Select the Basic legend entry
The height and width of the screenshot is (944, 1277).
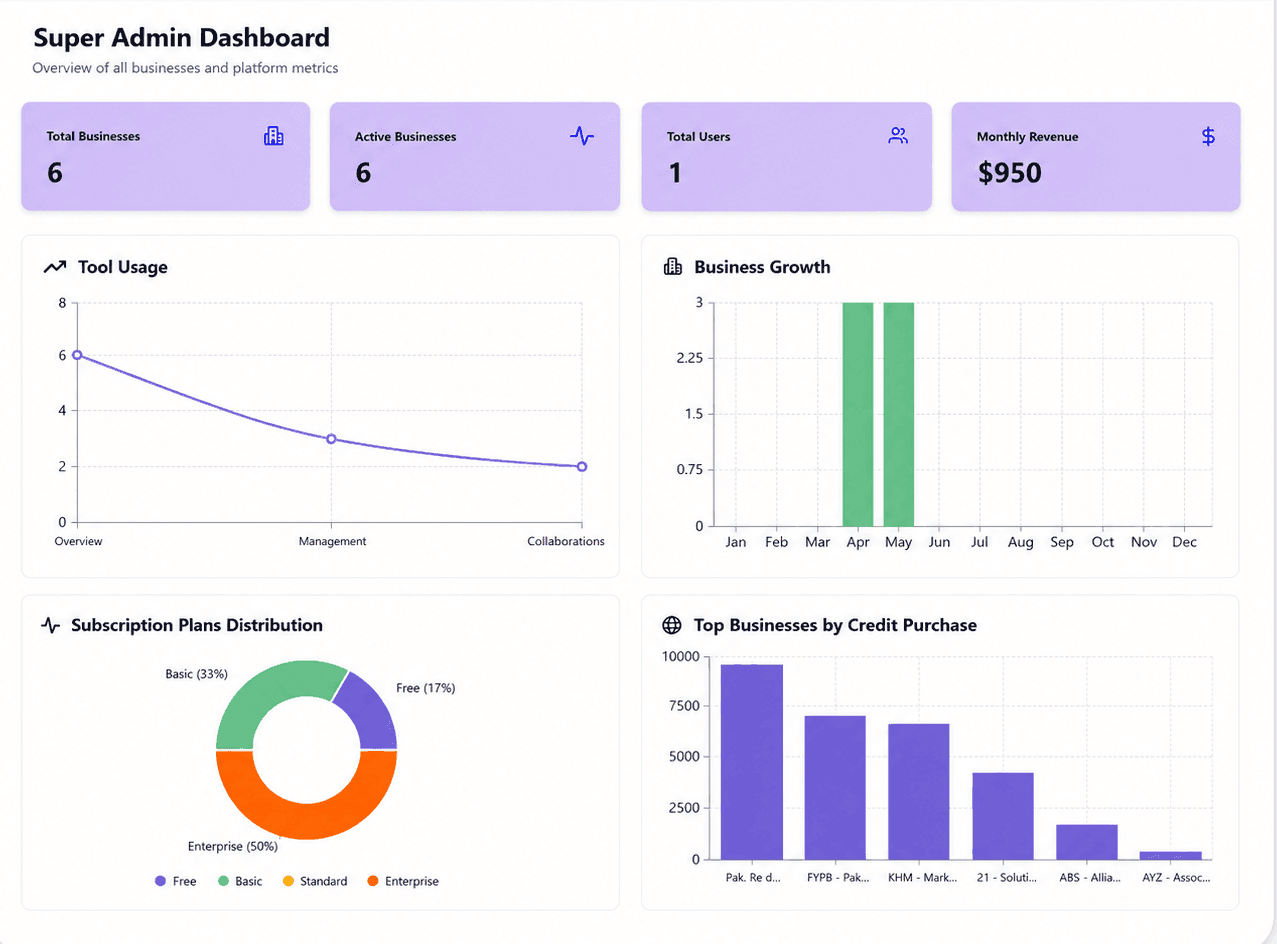tap(240, 881)
